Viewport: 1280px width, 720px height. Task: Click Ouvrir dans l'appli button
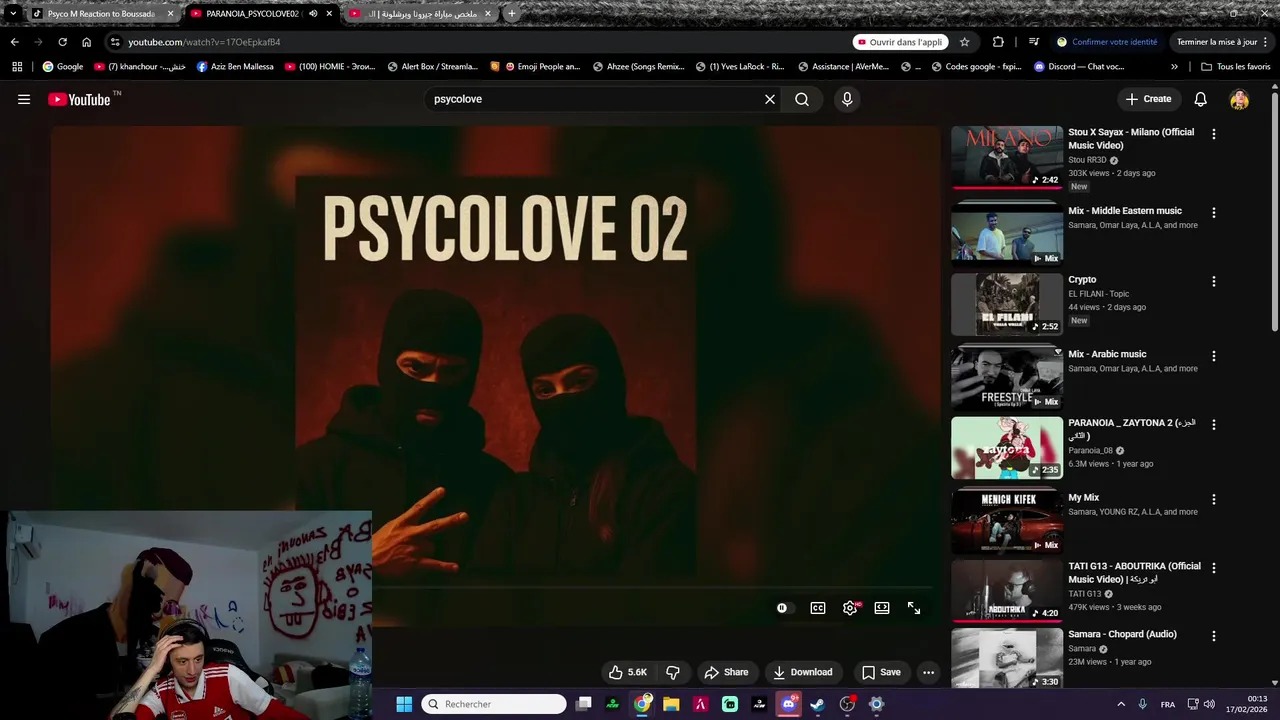tap(900, 42)
